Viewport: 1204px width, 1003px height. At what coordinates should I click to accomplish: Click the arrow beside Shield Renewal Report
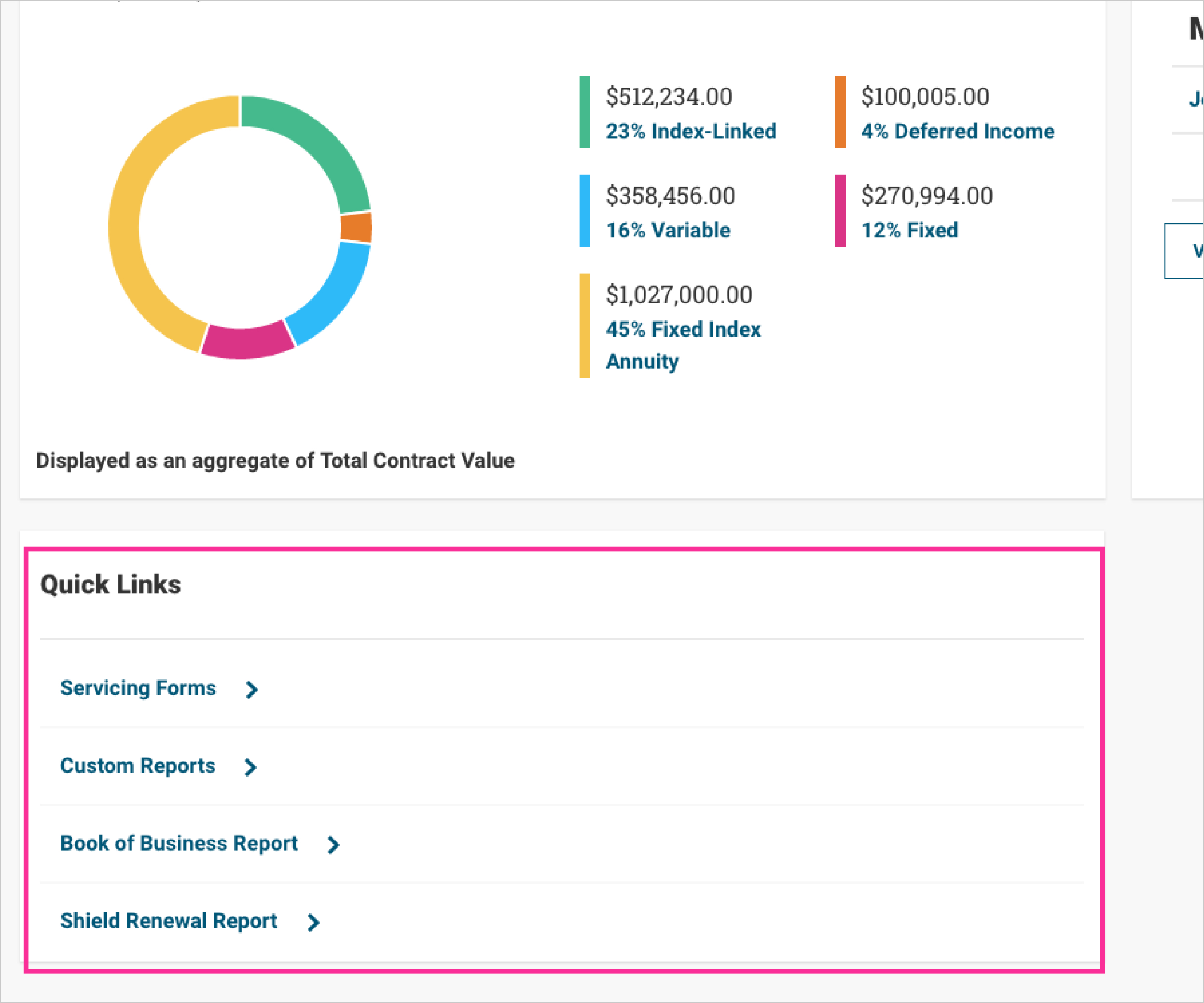click(x=313, y=922)
